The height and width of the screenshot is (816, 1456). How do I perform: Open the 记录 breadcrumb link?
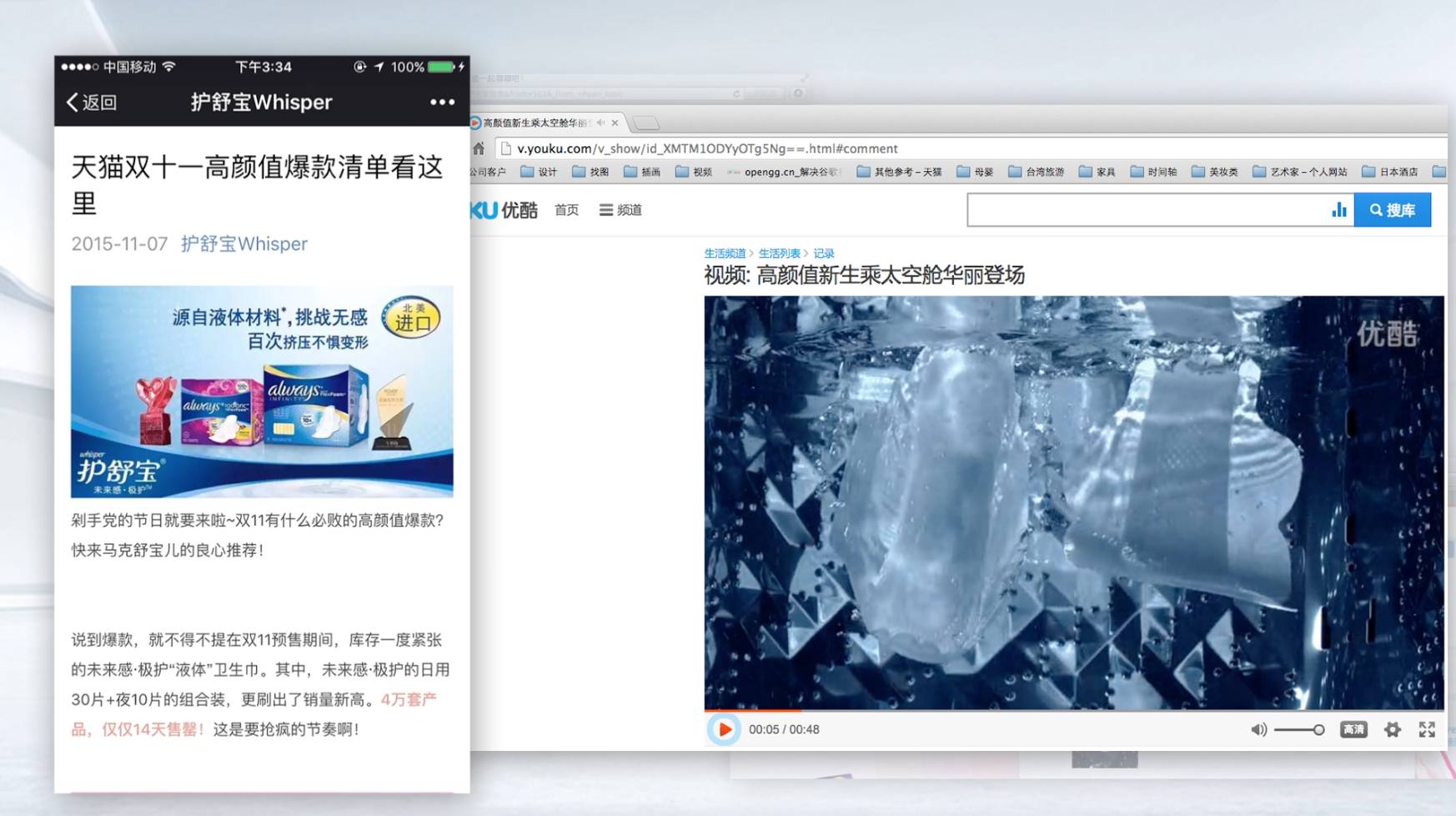[x=824, y=254]
